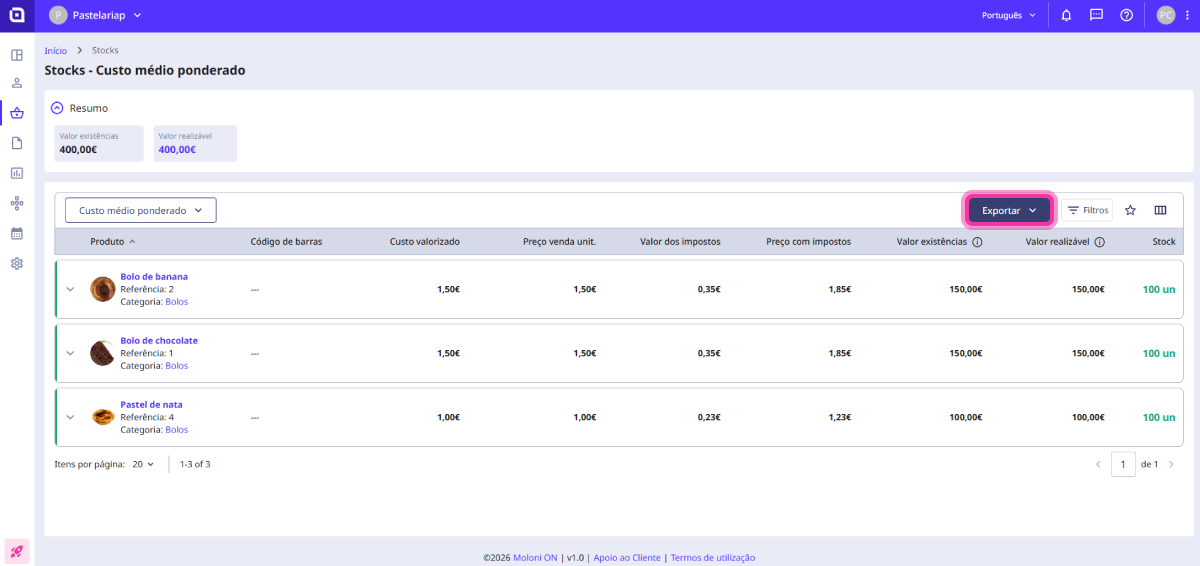1200x566 pixels.
Task: Open the Filtros button
Action: [x=1087, y=210]
